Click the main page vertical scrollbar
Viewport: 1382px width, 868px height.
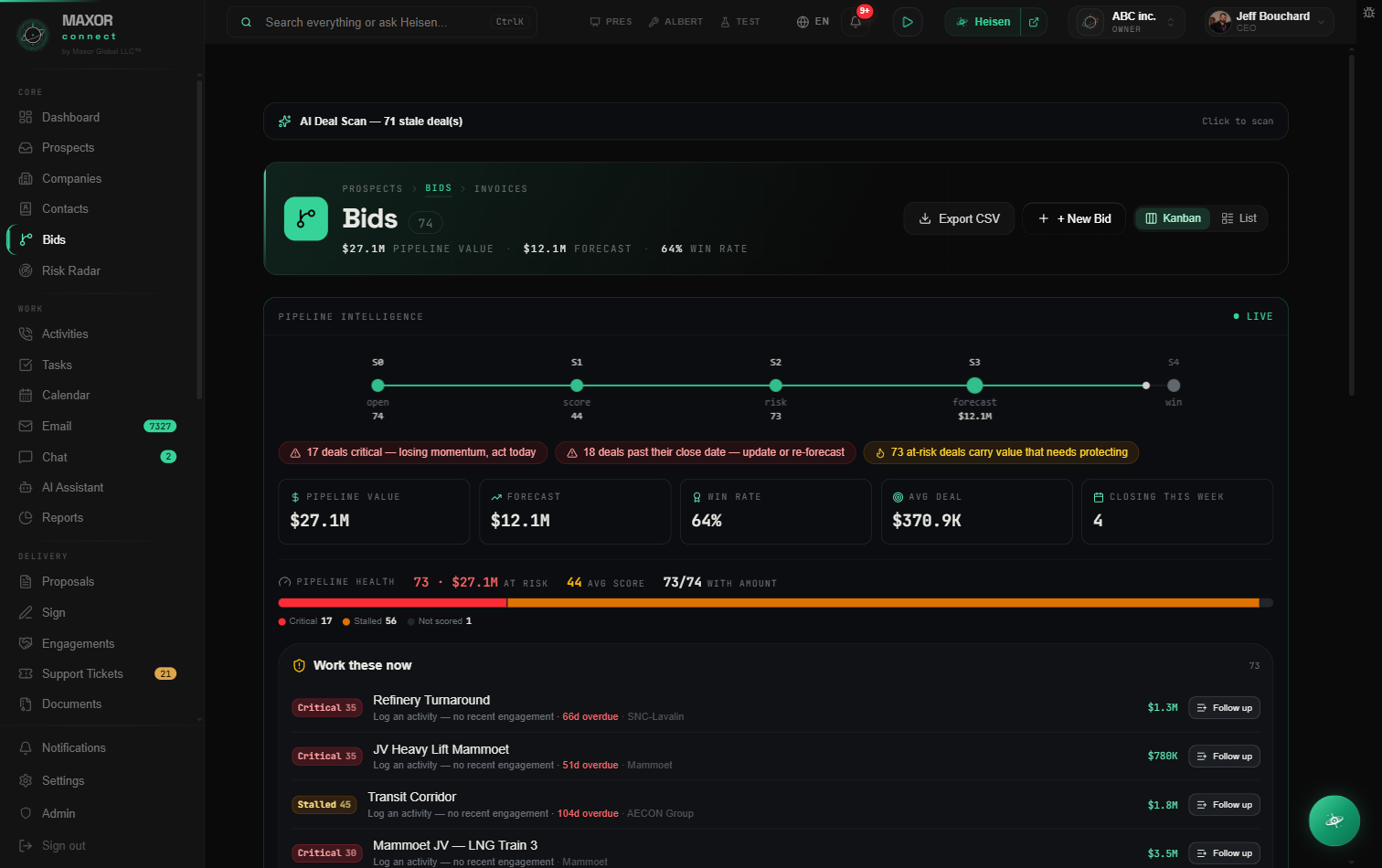[1351, 224]
